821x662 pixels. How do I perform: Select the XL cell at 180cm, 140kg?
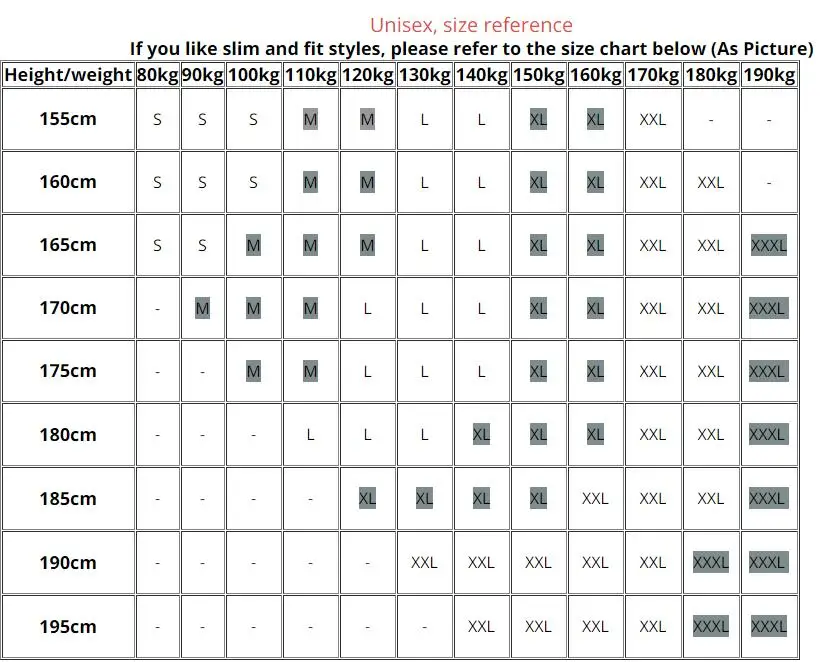(x=481, y=434)
